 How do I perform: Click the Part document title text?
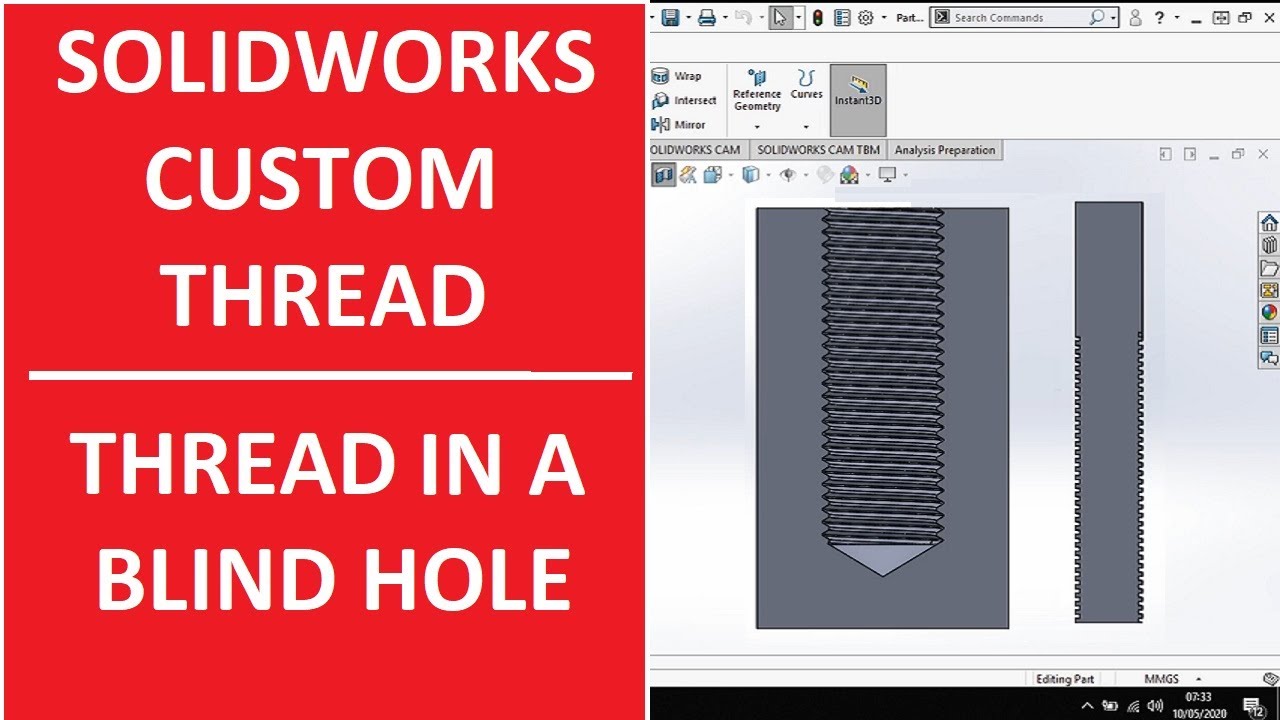[x=910, y=18]
